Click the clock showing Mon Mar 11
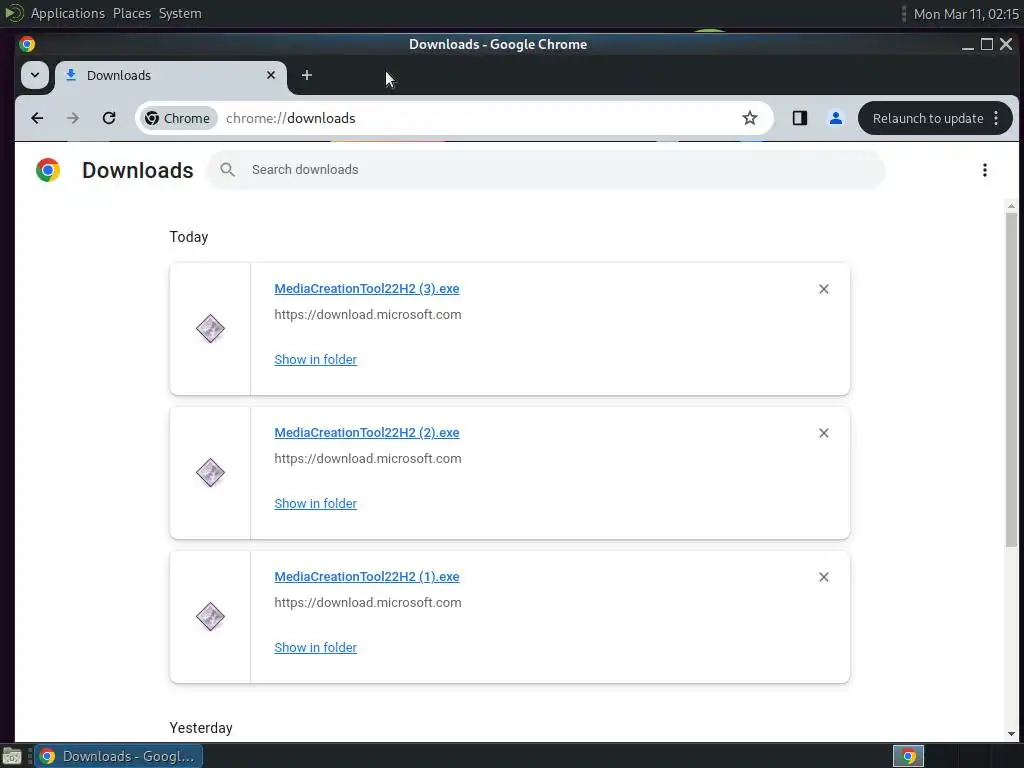Viewport: 1024px width, 768px height. click(x=966, y=14)
